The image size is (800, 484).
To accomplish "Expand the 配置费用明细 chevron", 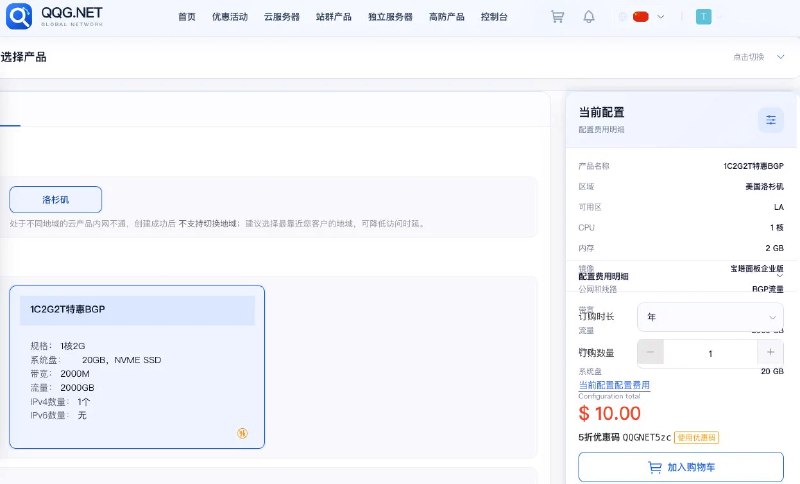I will (779, 276).
